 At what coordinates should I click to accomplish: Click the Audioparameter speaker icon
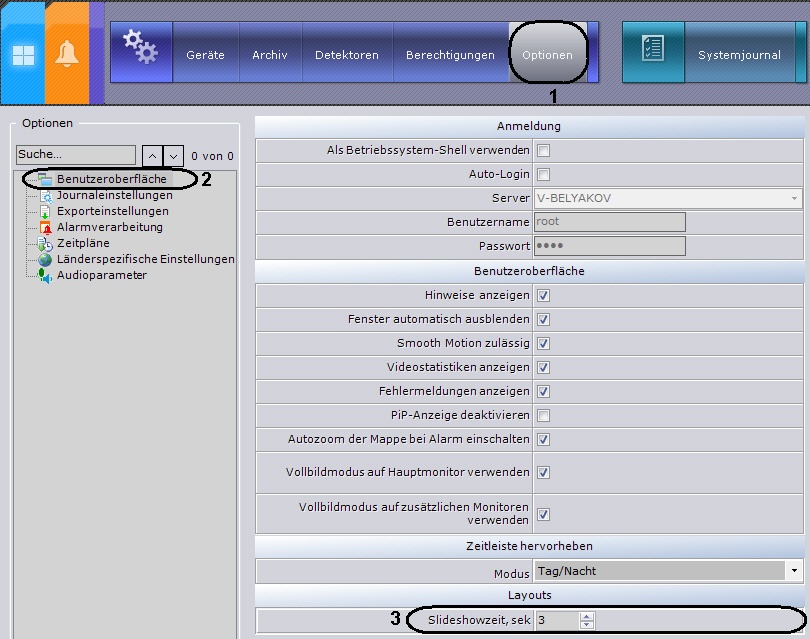pos(45,275)
